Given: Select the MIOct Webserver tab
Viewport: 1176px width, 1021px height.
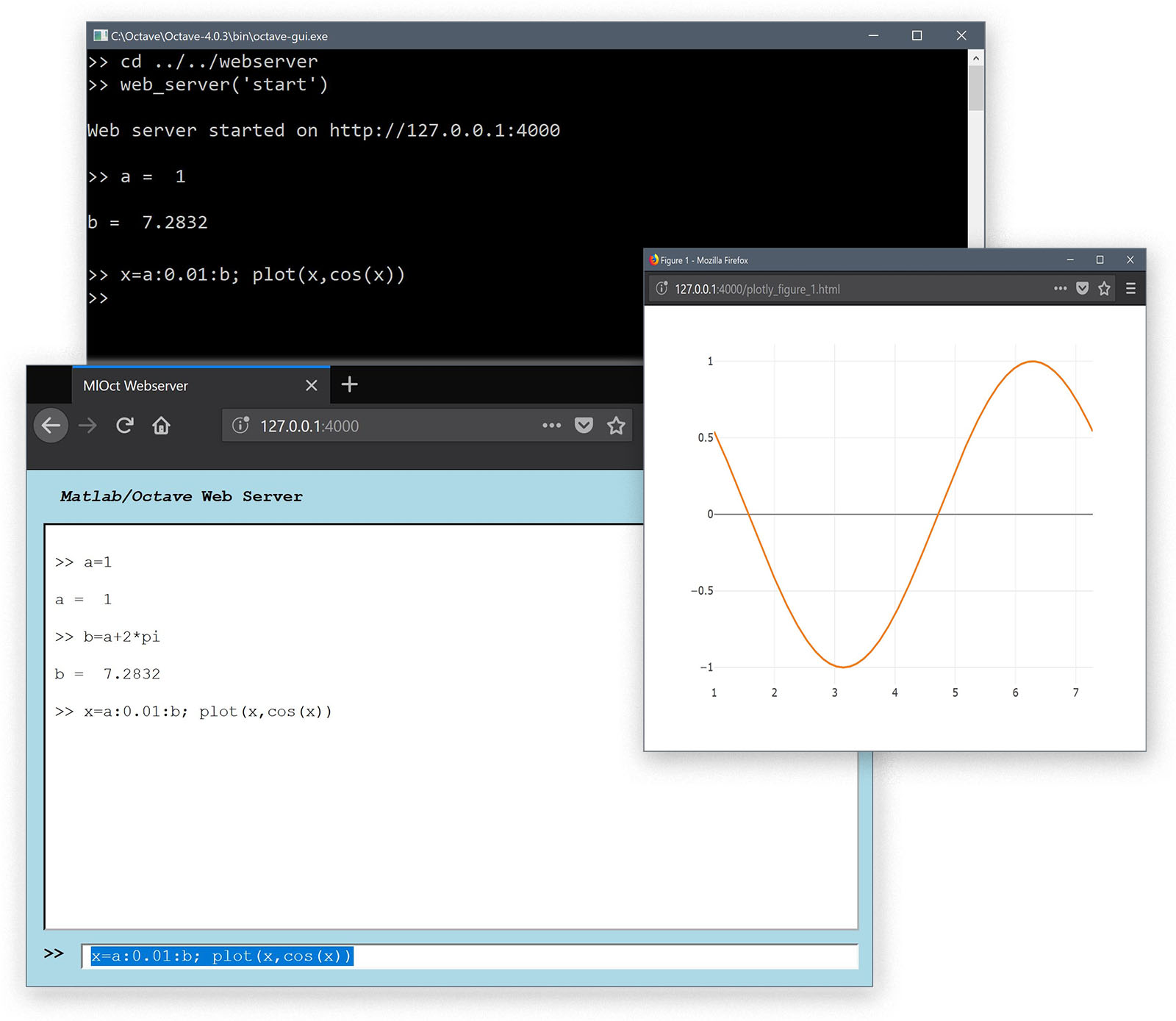Looking at the screenshot, I should click(201, 385).
